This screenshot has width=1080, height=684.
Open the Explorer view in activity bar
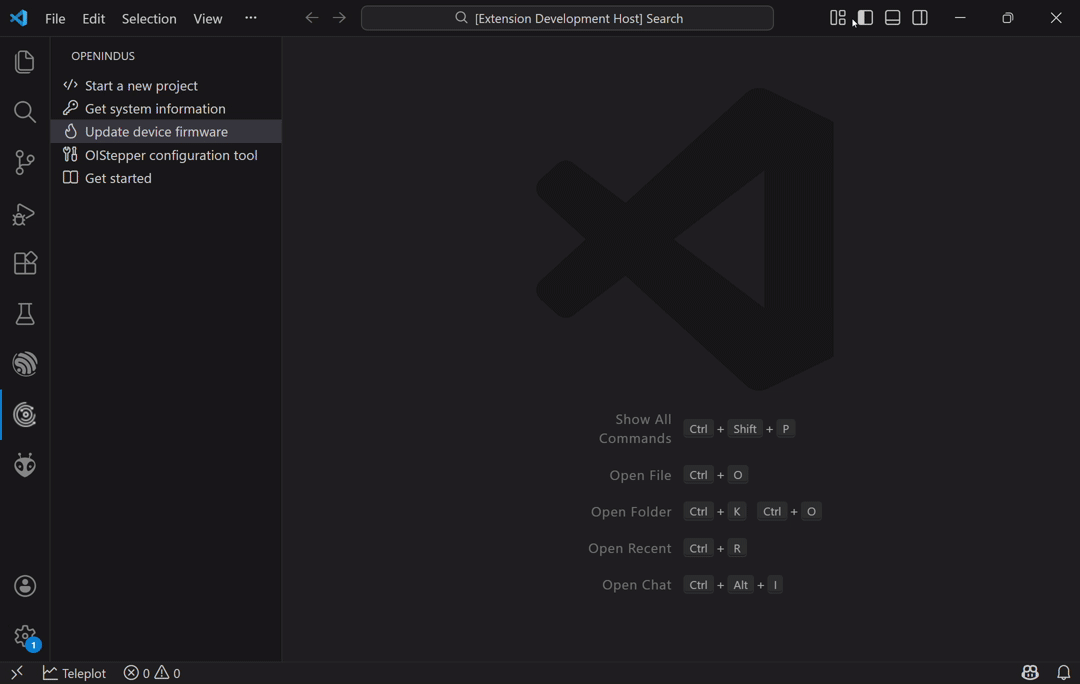point(25,62)
